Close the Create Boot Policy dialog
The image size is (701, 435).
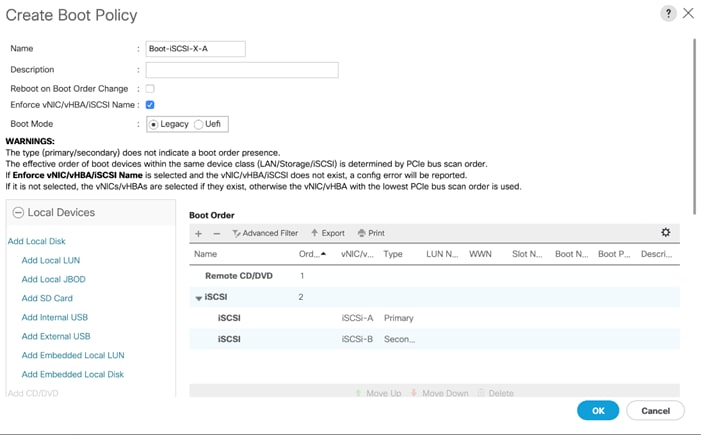click(x=688, y=13)
